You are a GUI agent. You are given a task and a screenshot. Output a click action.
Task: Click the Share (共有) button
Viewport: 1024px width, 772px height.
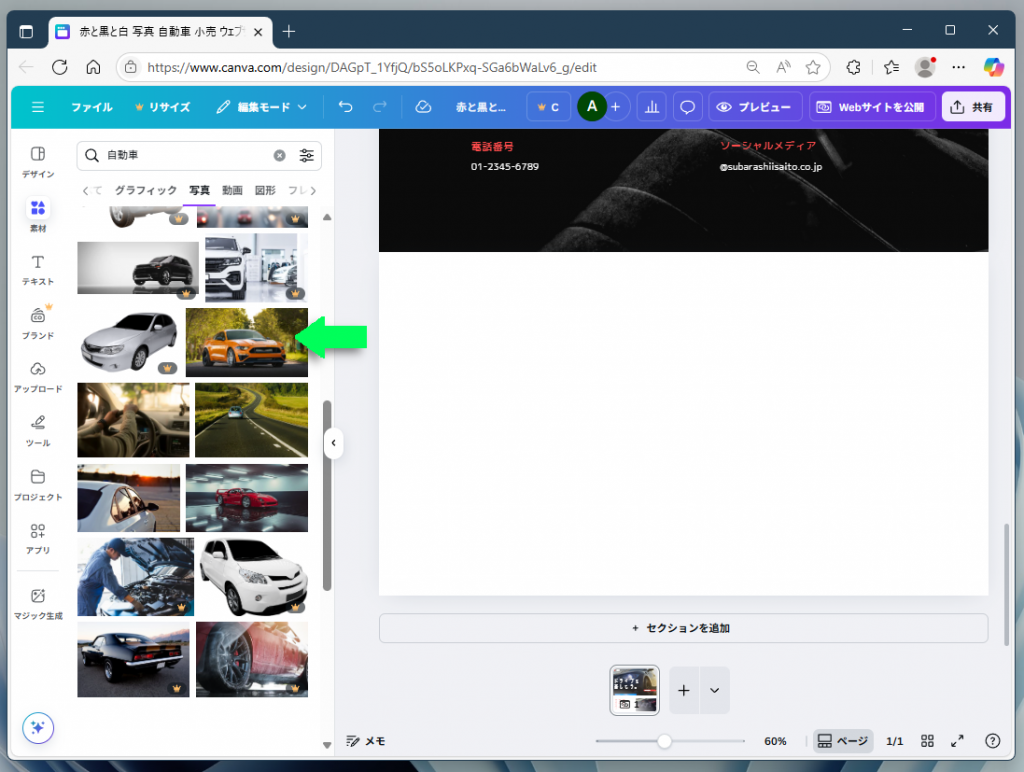pos(972,107)
